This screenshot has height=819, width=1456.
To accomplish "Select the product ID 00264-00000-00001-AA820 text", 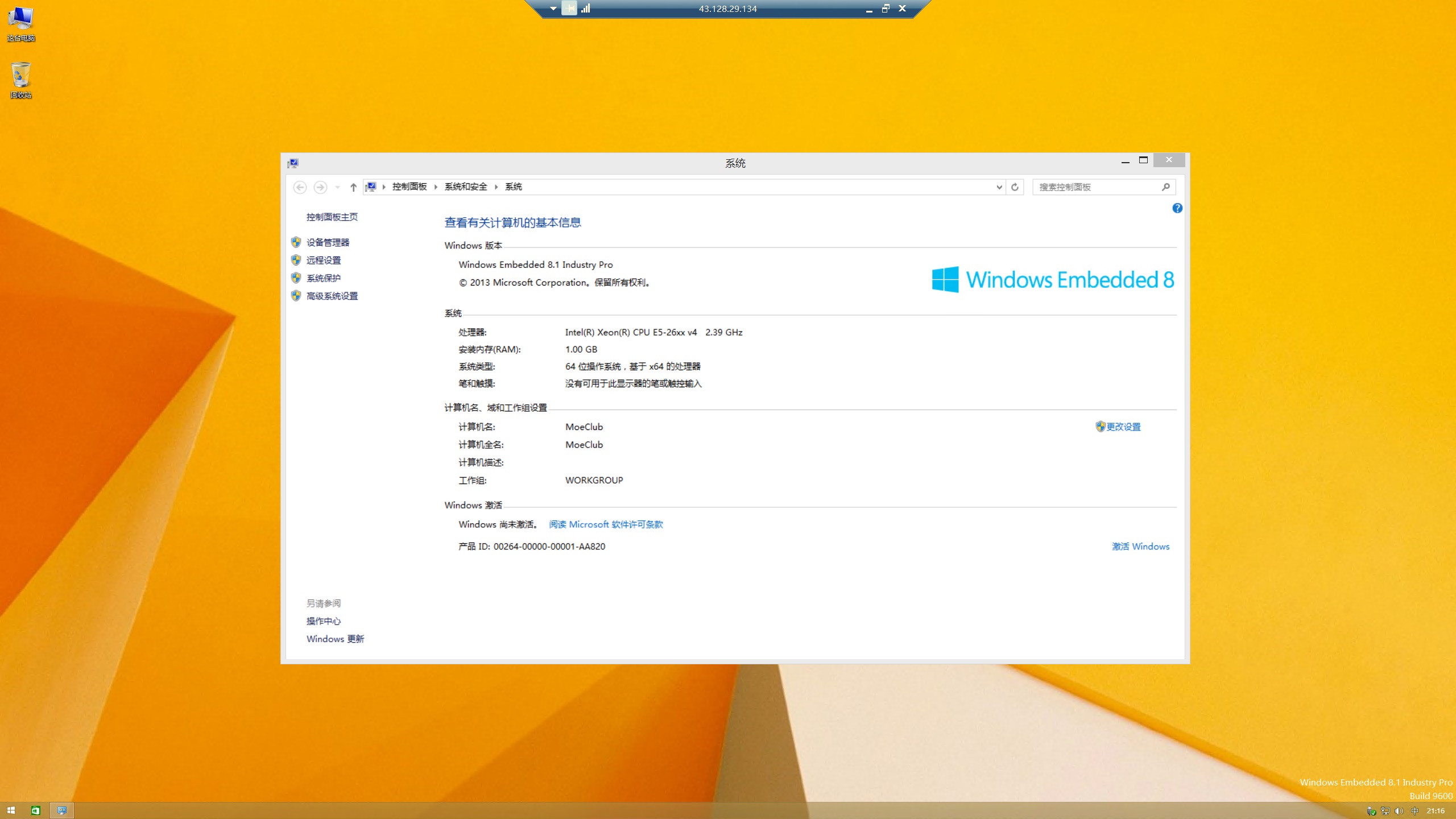I will [x=549, y=547].
